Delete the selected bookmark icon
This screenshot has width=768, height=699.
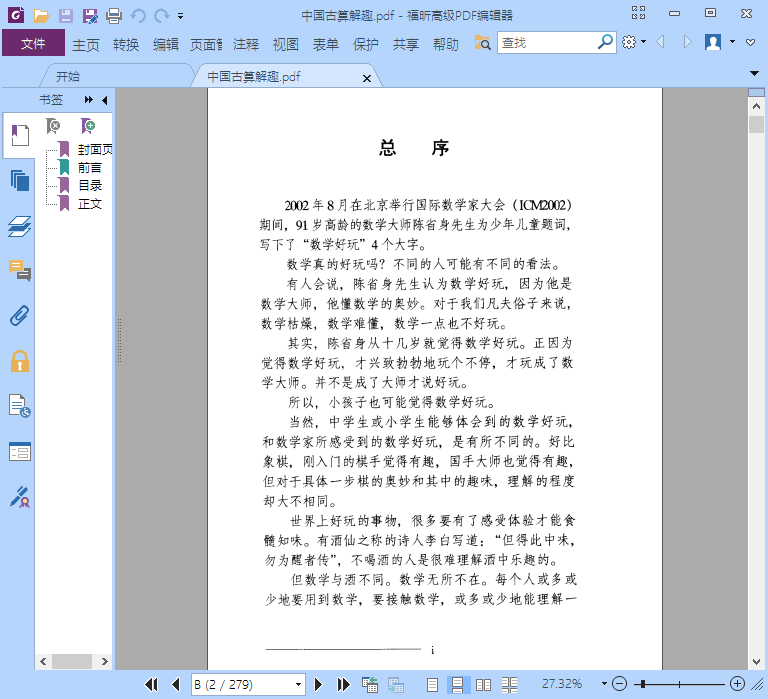coord(53,126)
